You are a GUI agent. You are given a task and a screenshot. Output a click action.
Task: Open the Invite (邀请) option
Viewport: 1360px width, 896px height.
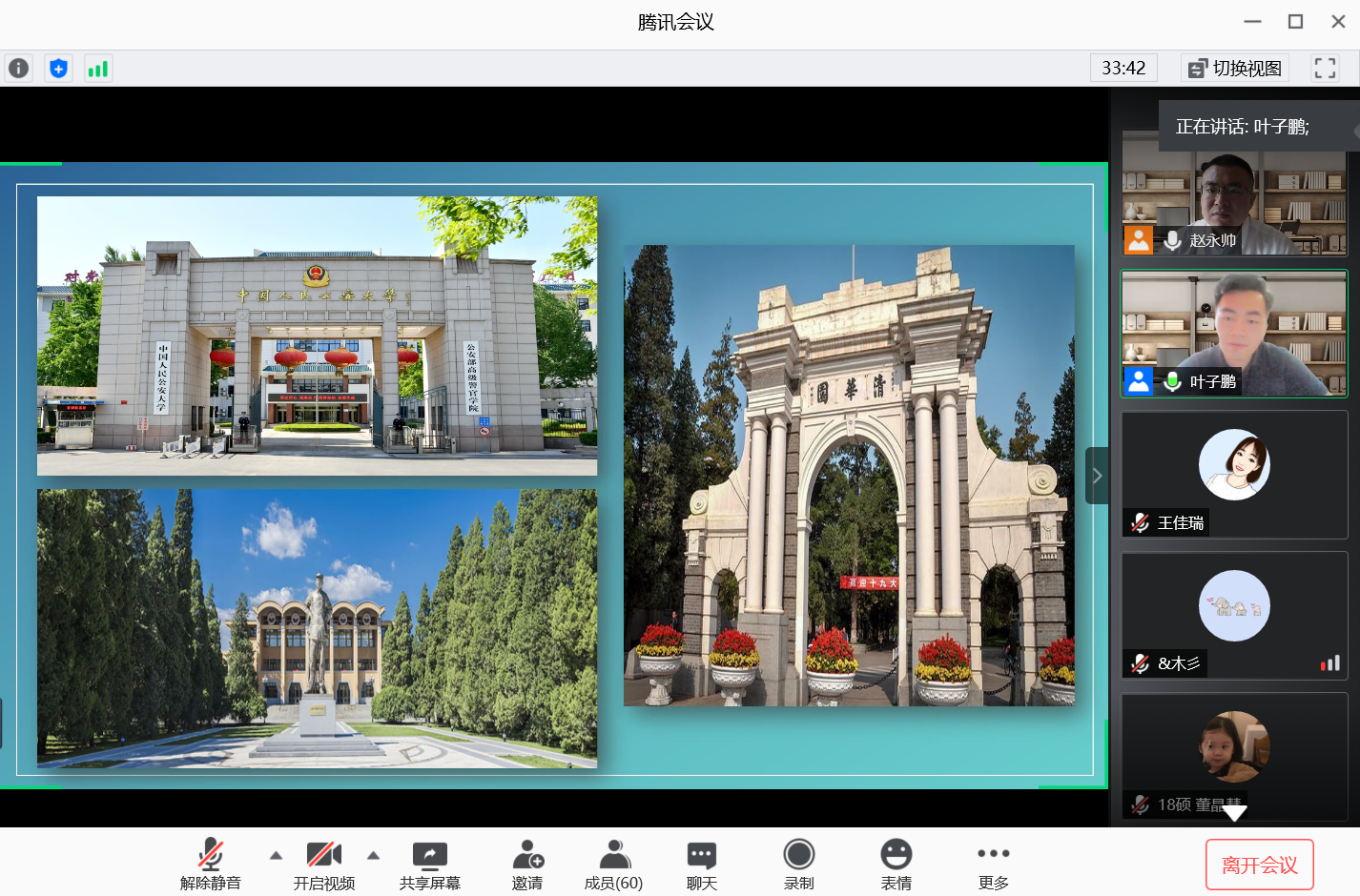click(x=527, y=865)
